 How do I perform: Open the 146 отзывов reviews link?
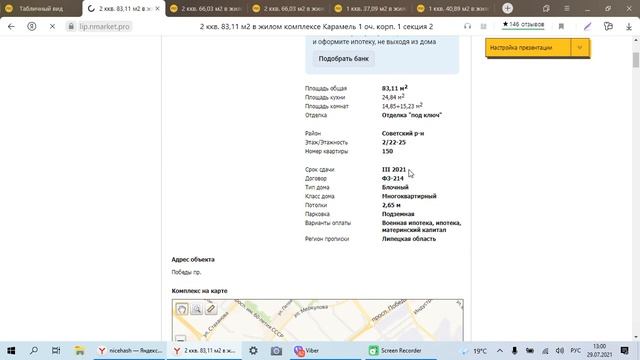(x=523, y=24)
